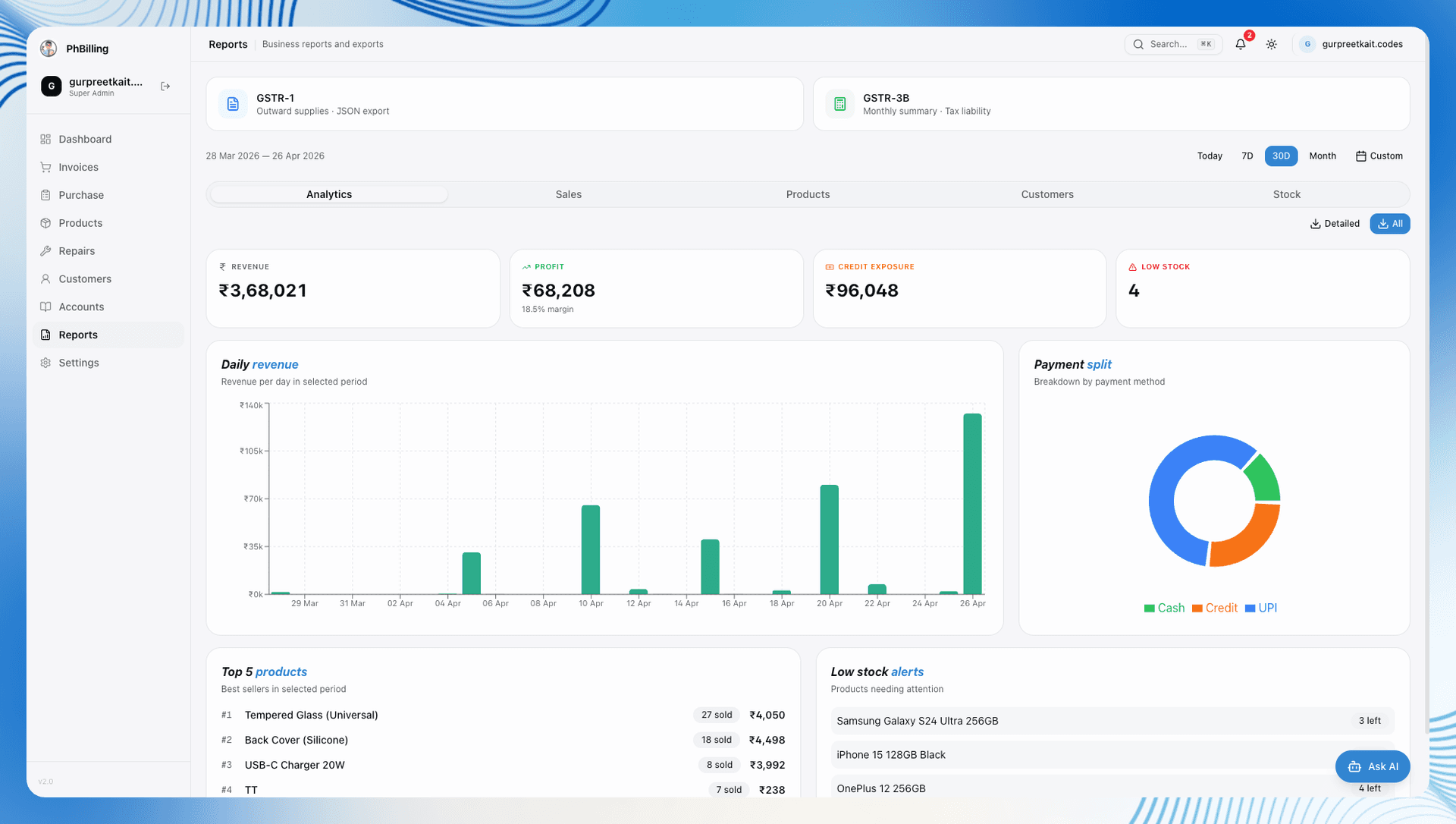Viewport: 1456px width, 824px height.
Task: Open the Ask AI assistant button
Action: [1373, 766]
